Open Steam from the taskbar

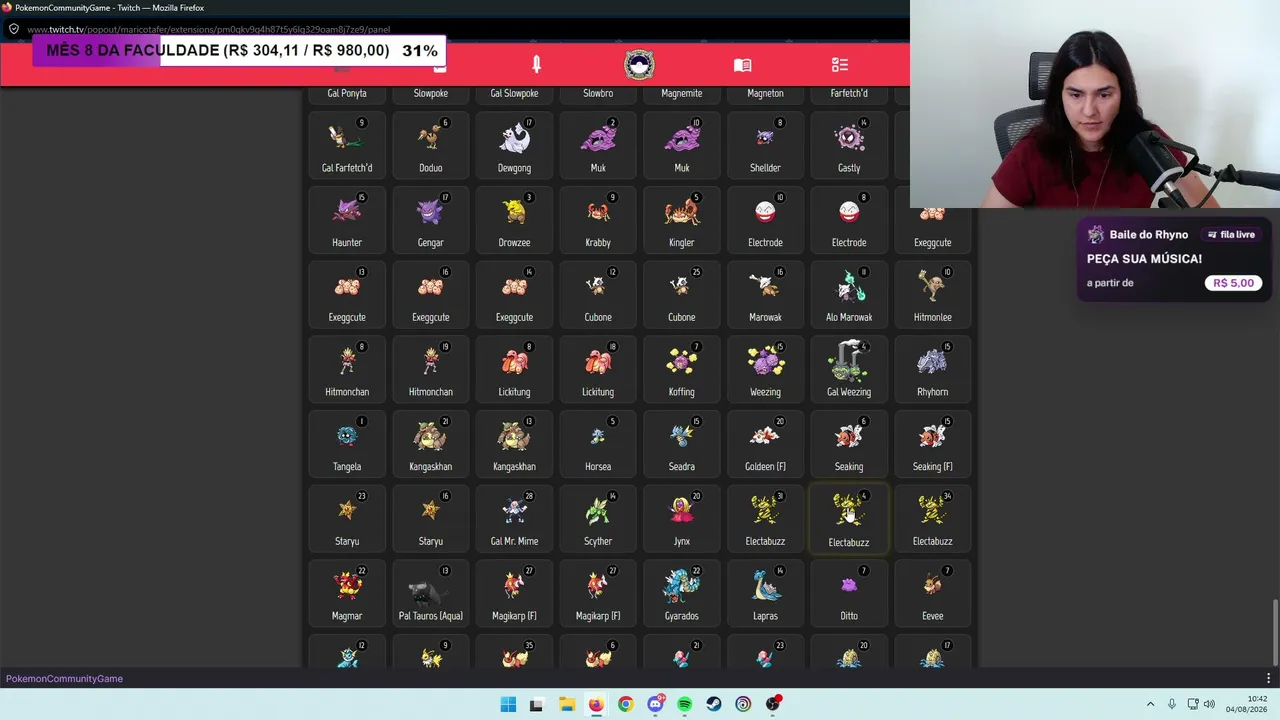click(713, 704)
